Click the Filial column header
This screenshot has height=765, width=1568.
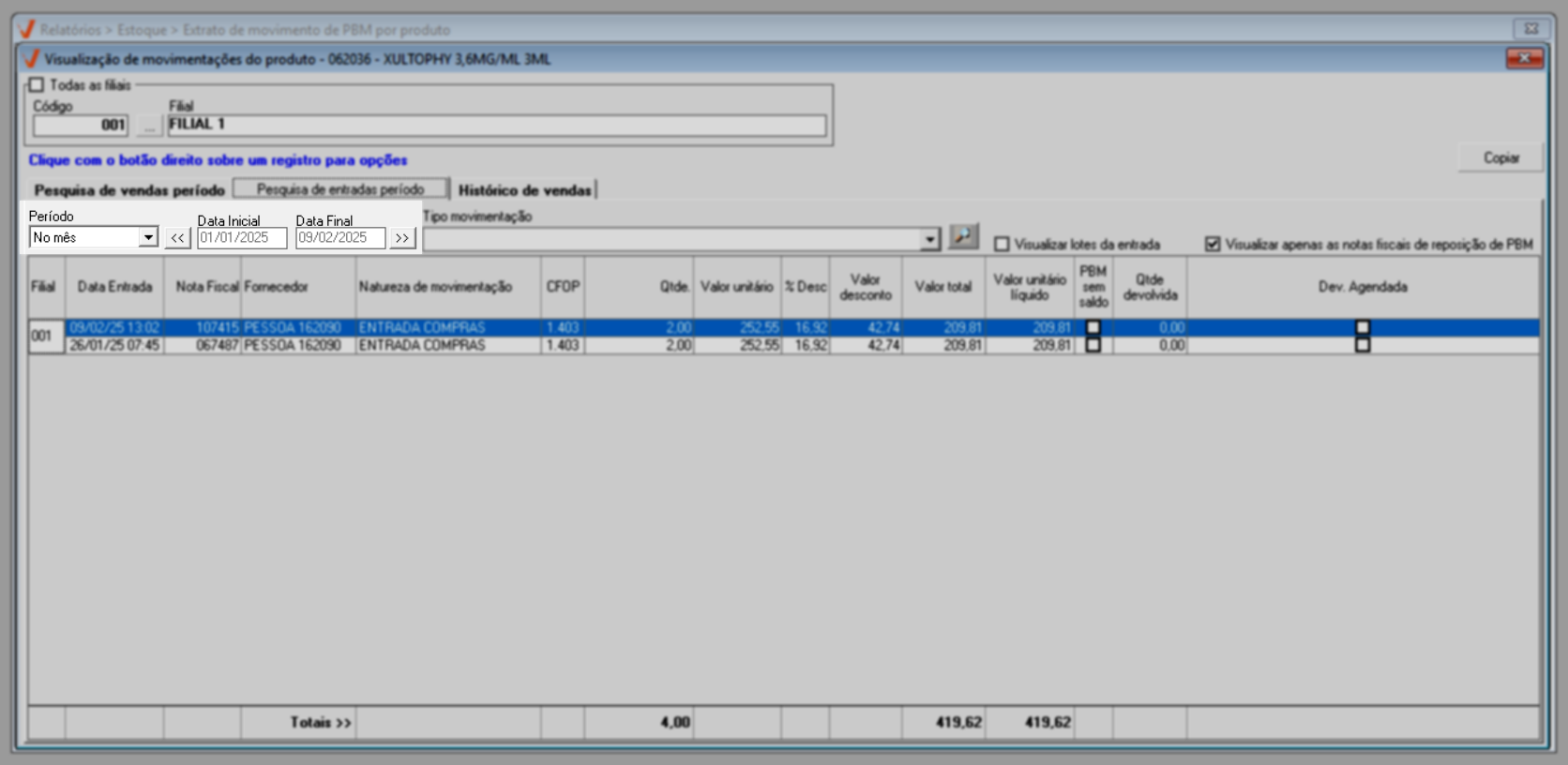pos(46,287)
